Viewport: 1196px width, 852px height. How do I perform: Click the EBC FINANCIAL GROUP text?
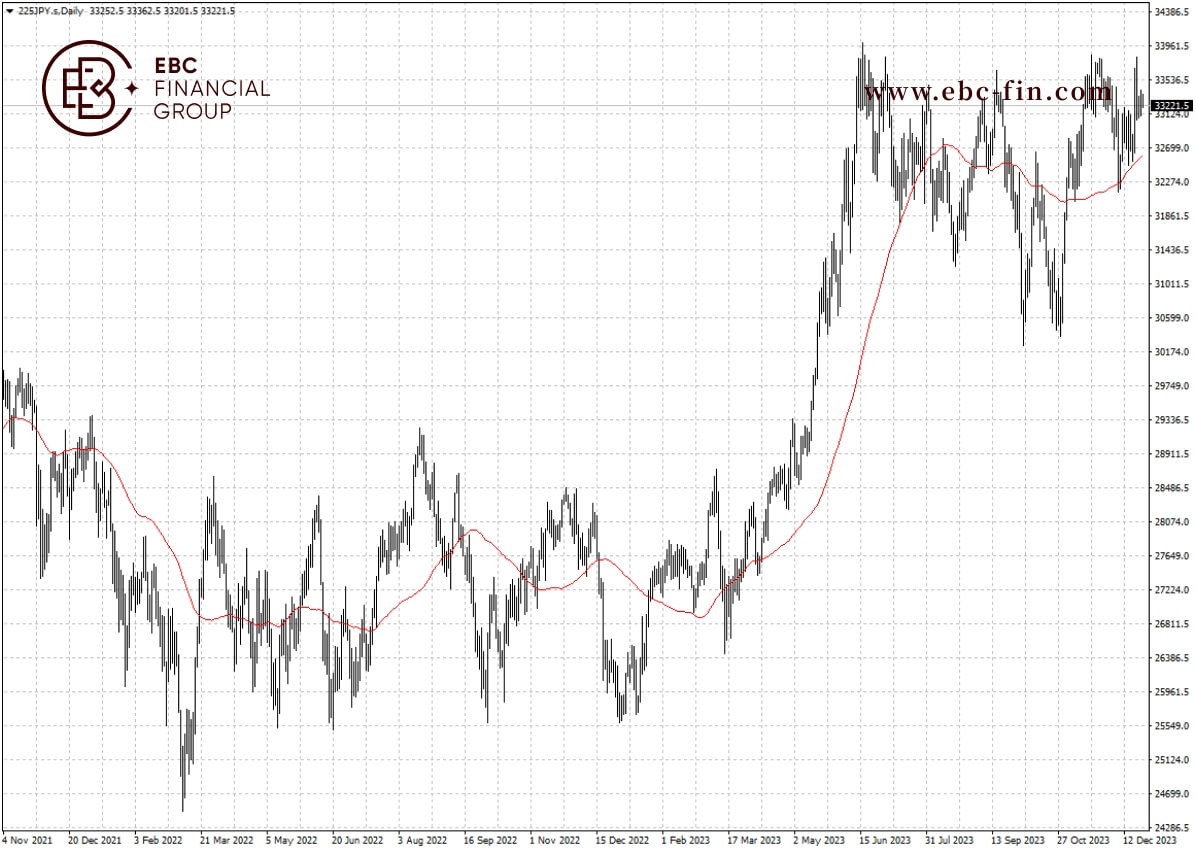pyautogui.click(x=211, y=88)
